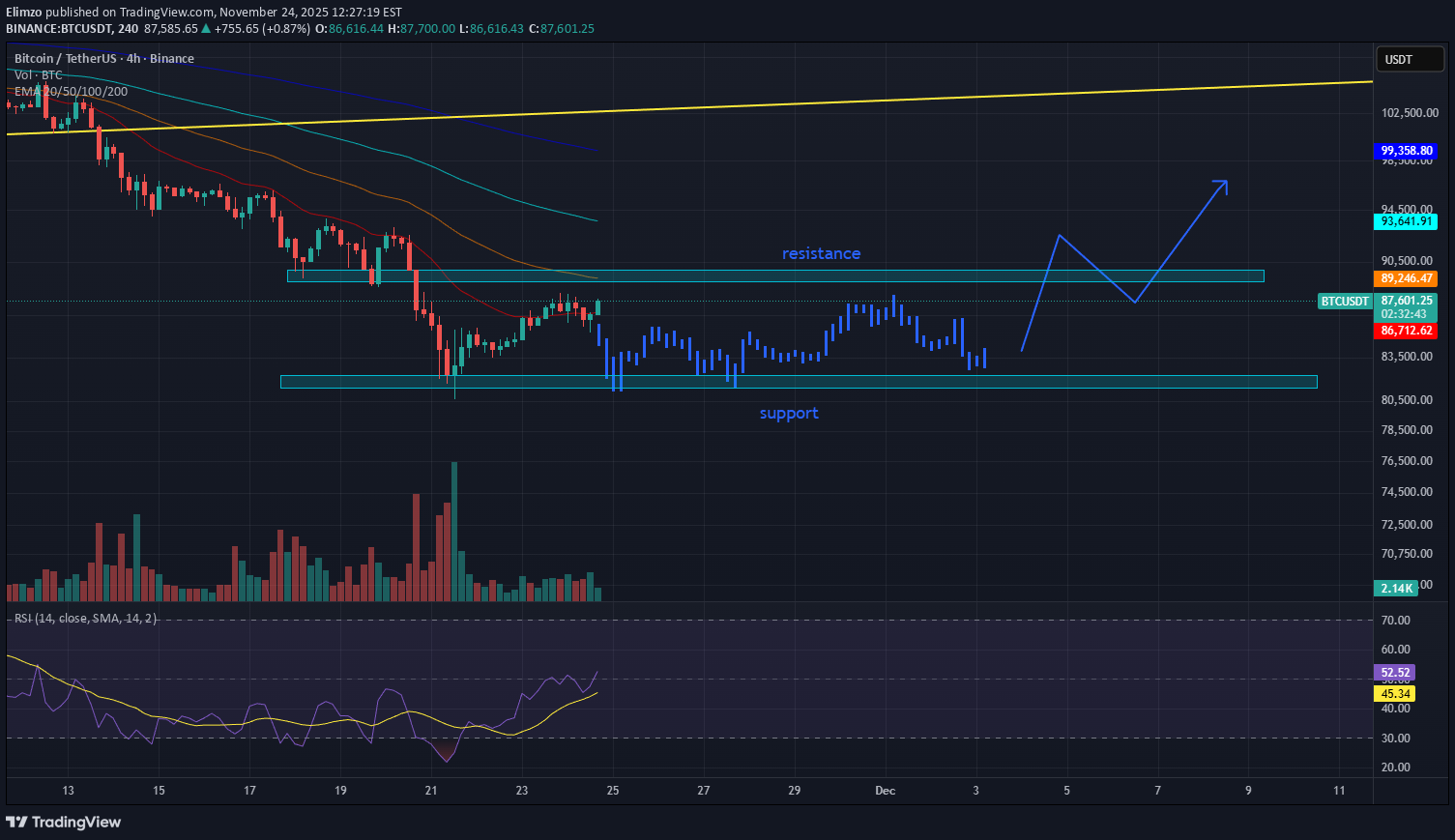1455x840 pixels.
Task: Click Dec on the date axis
Action: pos(885,790)
